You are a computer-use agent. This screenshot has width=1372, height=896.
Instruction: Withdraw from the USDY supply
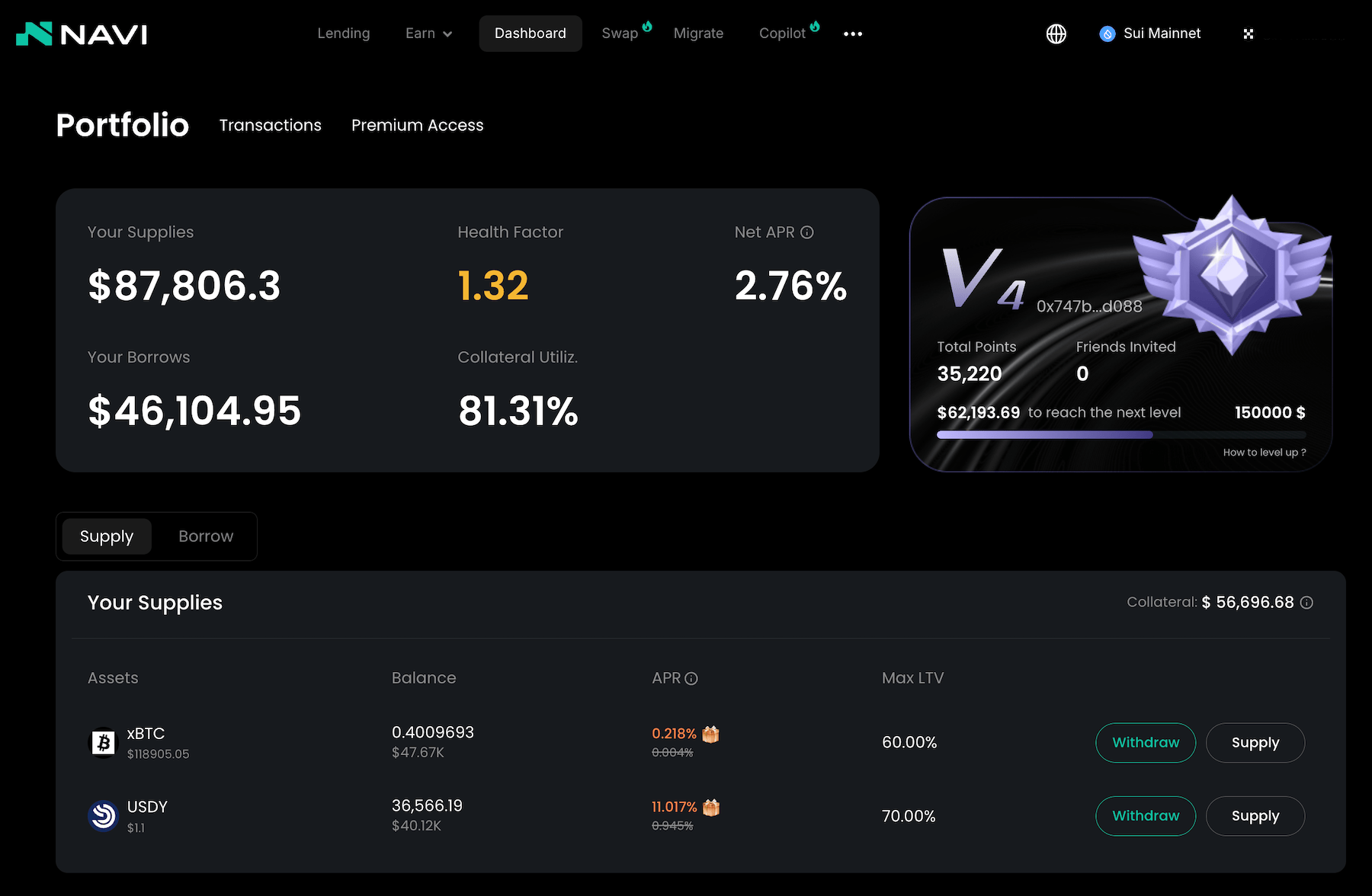pos(1146,816)
